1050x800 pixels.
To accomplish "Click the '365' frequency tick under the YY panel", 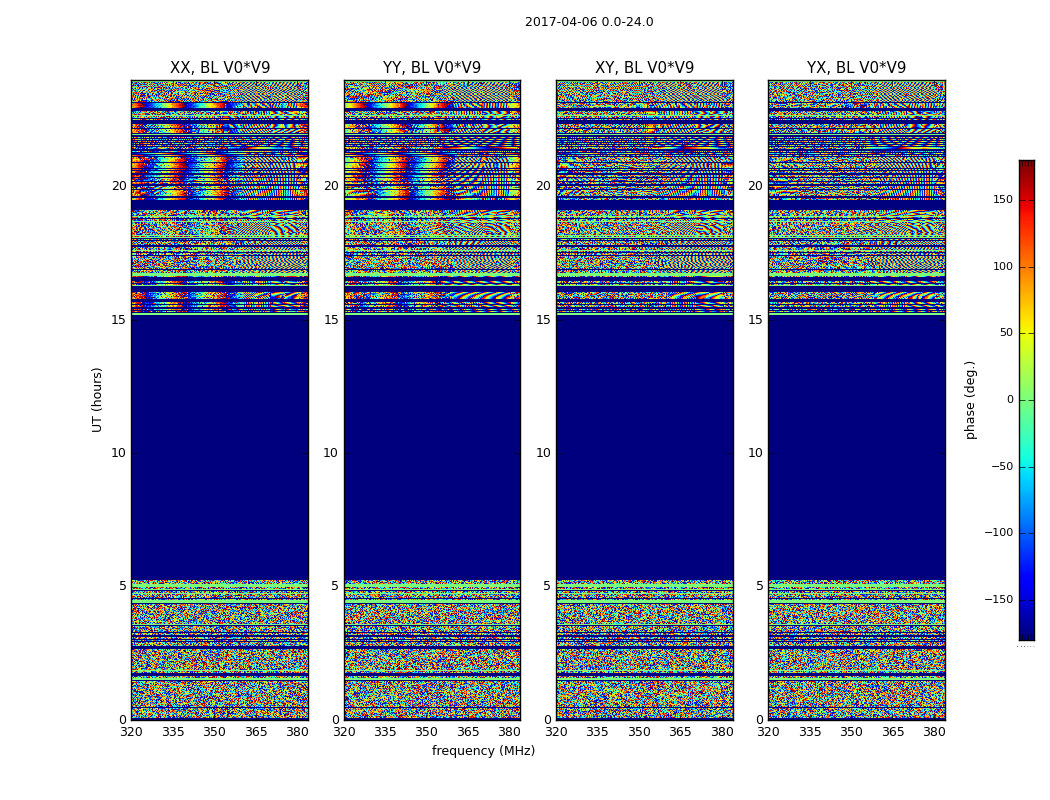I will pos(468,732).
